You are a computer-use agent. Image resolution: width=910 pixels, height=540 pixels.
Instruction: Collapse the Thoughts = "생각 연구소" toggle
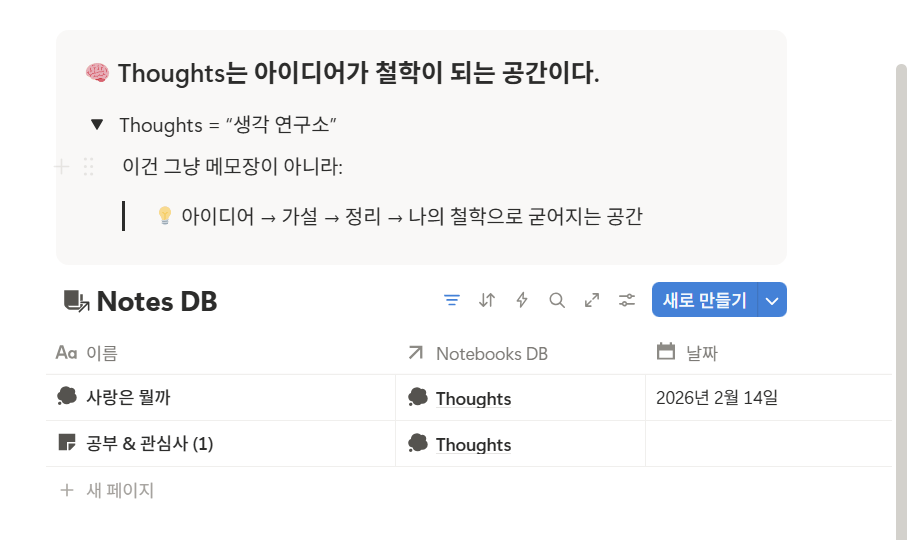[x=97, y=125]
